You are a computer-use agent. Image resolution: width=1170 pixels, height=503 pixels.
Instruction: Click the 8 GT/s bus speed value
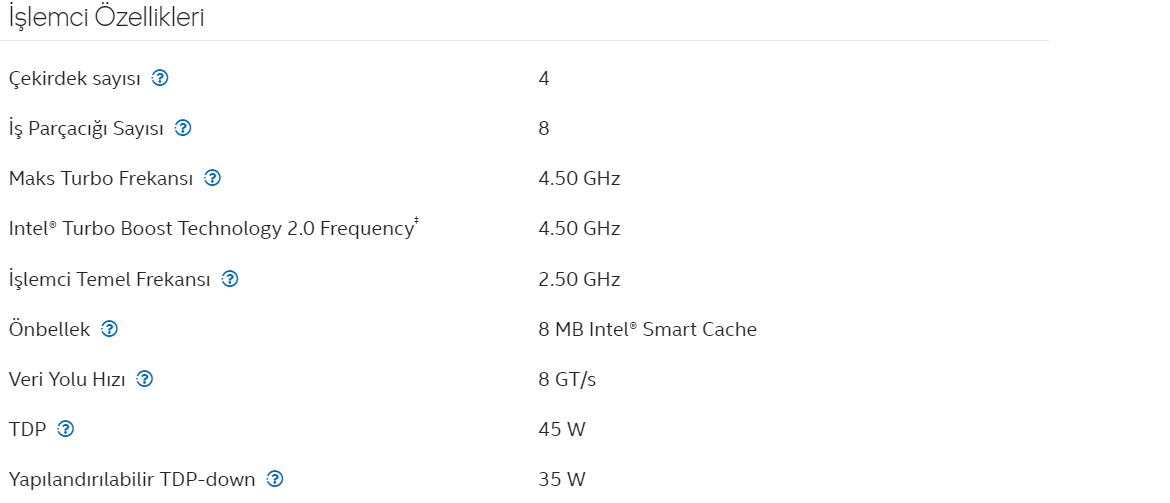click(567, 379)
